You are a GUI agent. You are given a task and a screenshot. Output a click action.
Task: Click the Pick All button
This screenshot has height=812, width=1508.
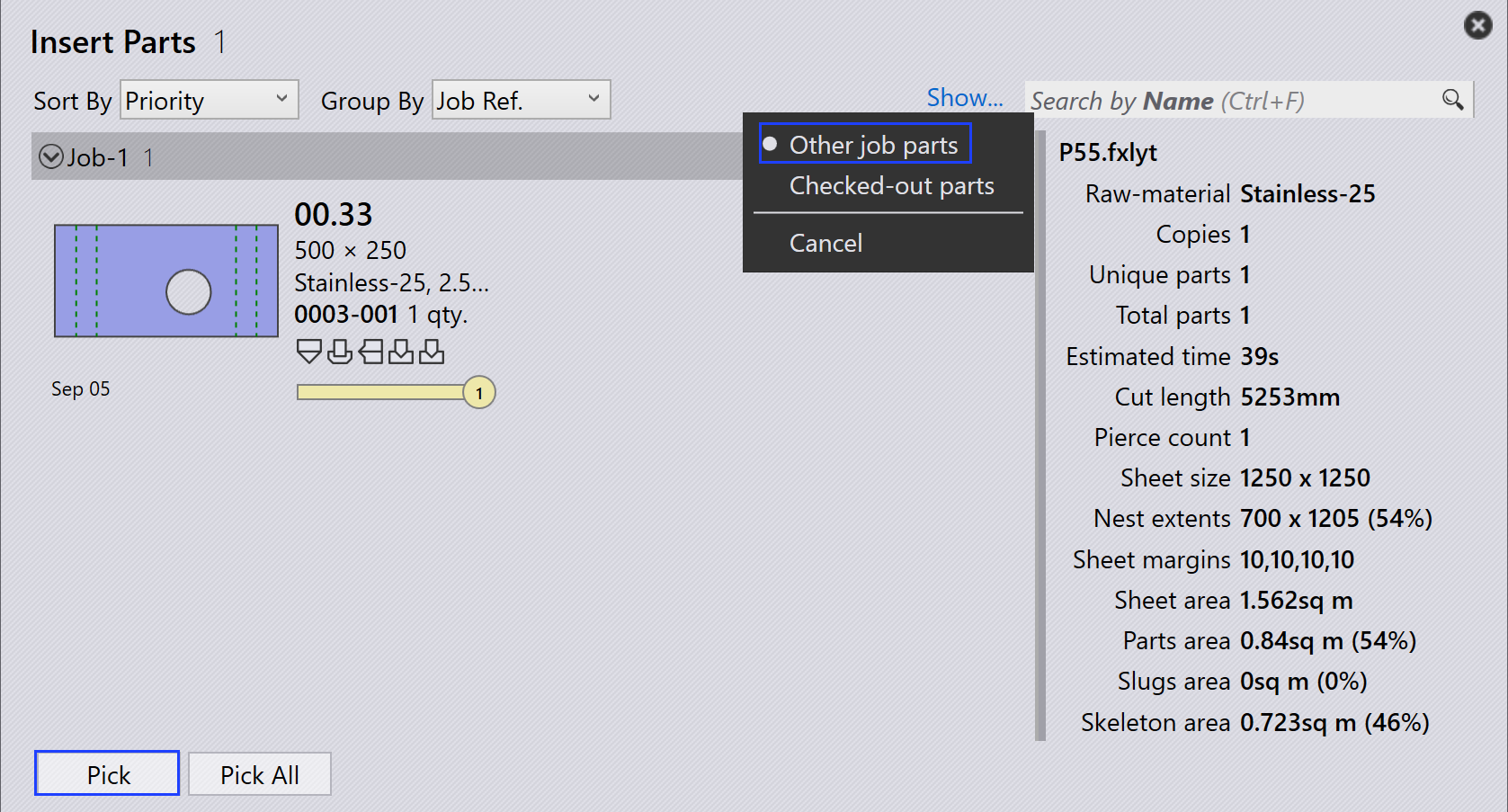tap(259, 773)
